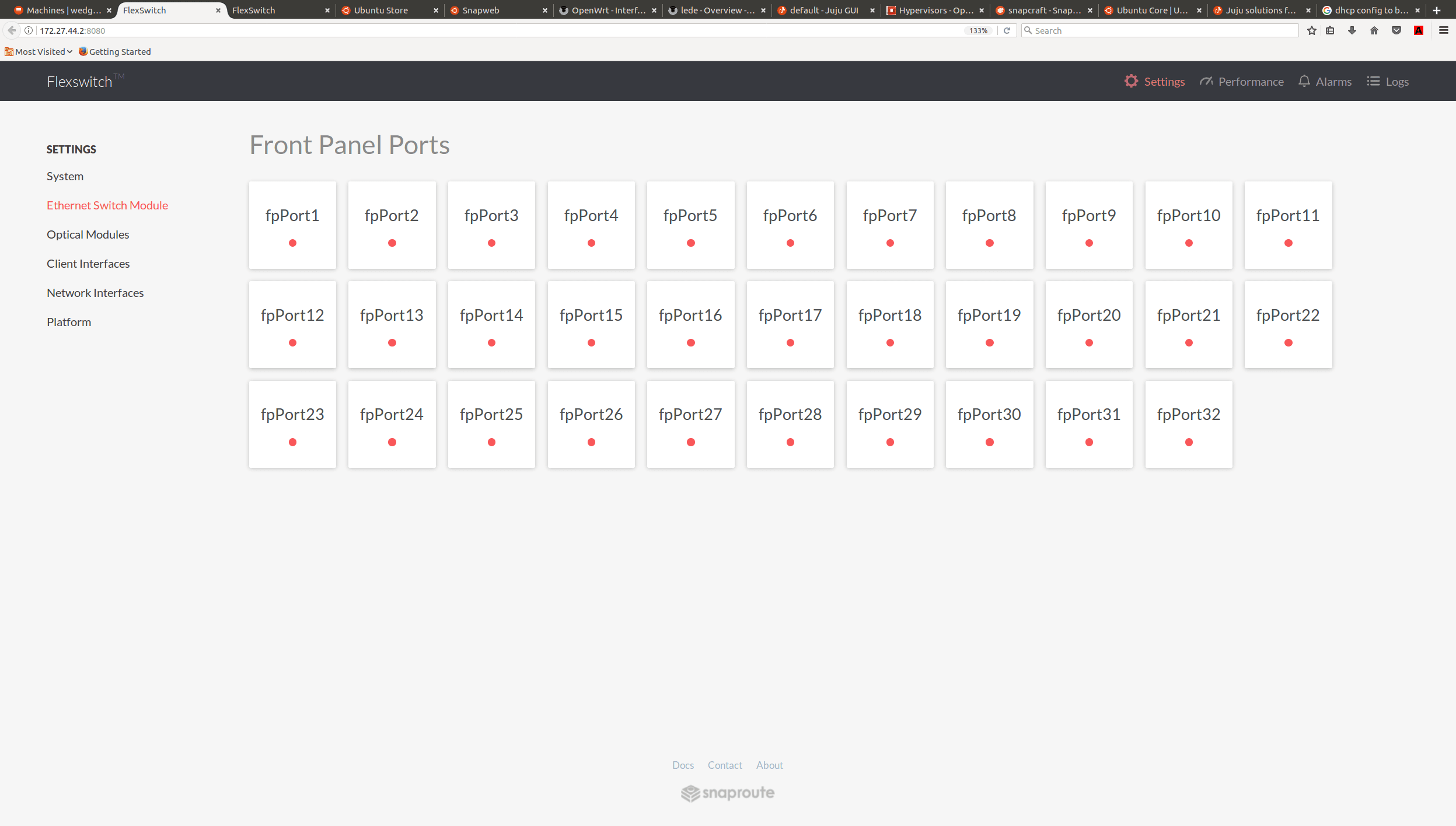The height and width of the screenshot is (826, 1456).
Task: Click the browser reload icon
Action: pyautogui.click(x=1007, y=30)
